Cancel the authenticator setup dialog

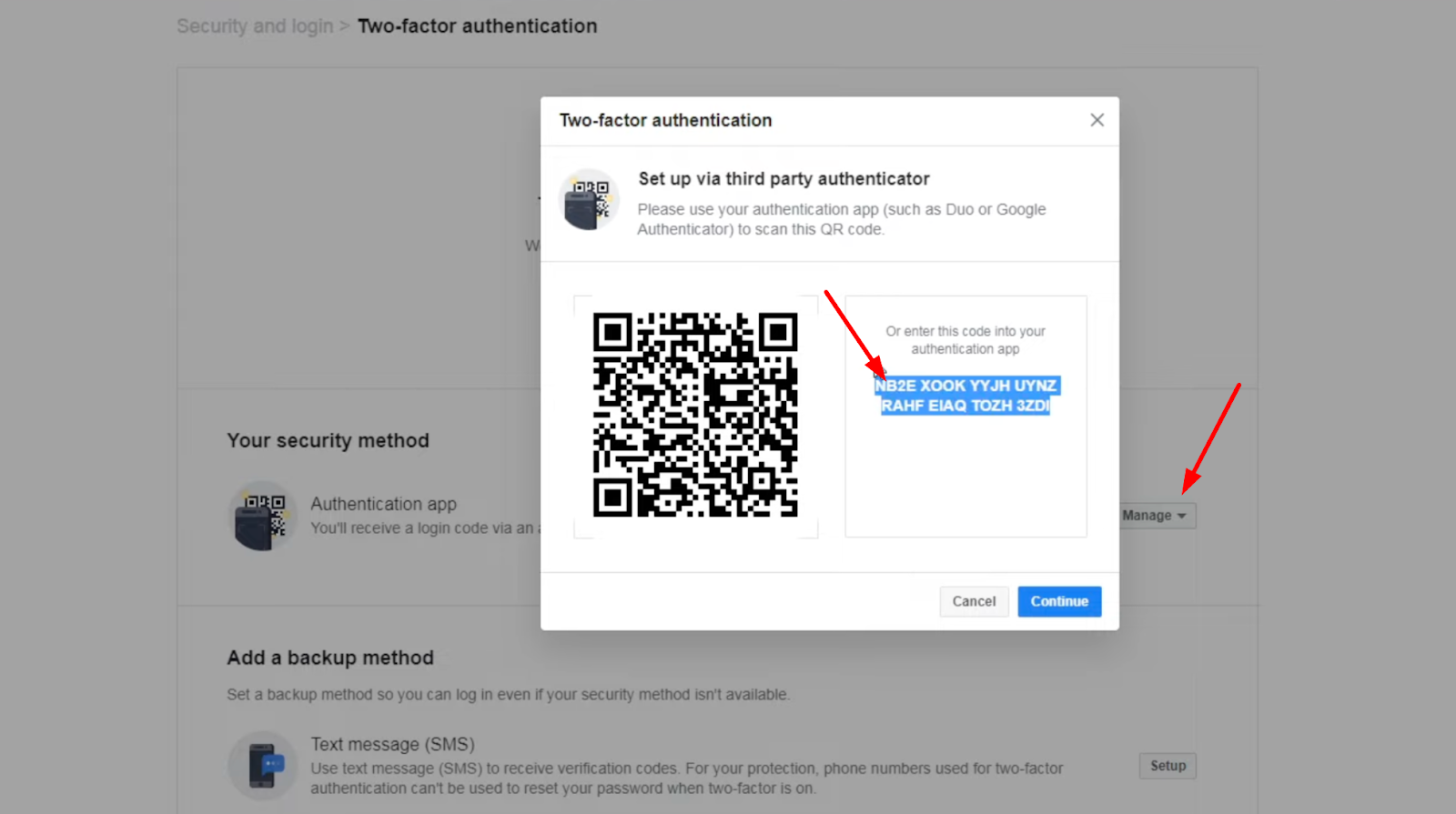[x=974, y=601]
